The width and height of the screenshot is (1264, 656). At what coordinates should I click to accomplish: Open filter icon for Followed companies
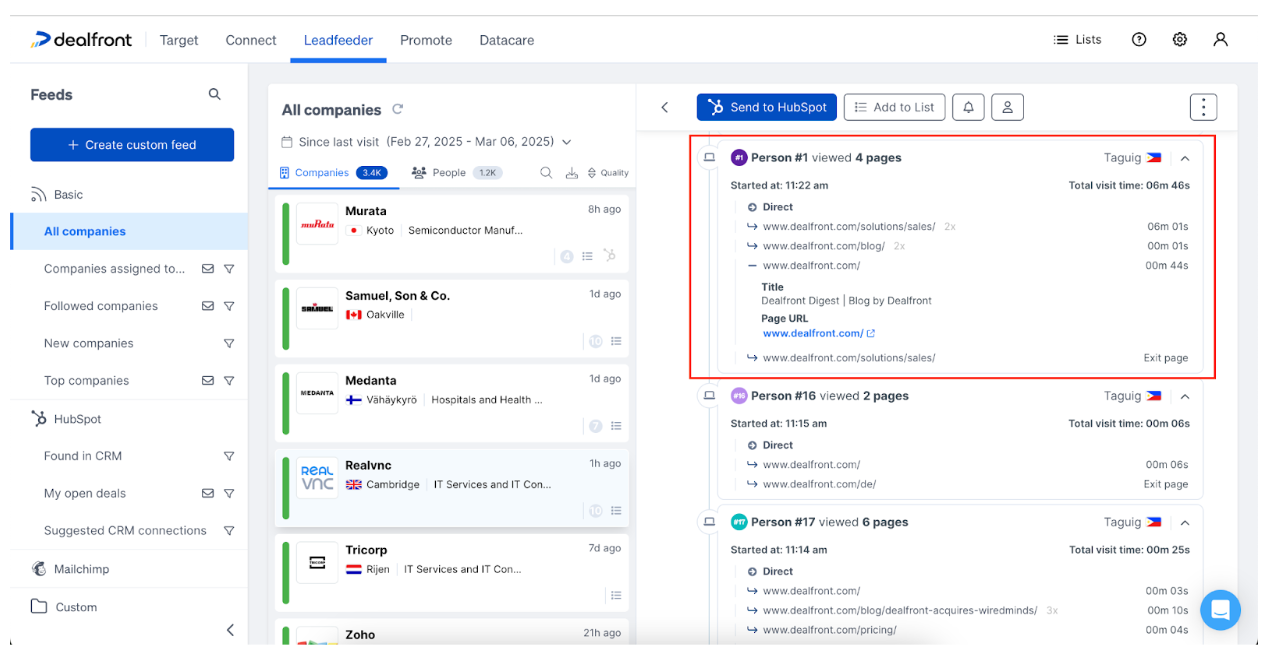click(x=229, y=306)
